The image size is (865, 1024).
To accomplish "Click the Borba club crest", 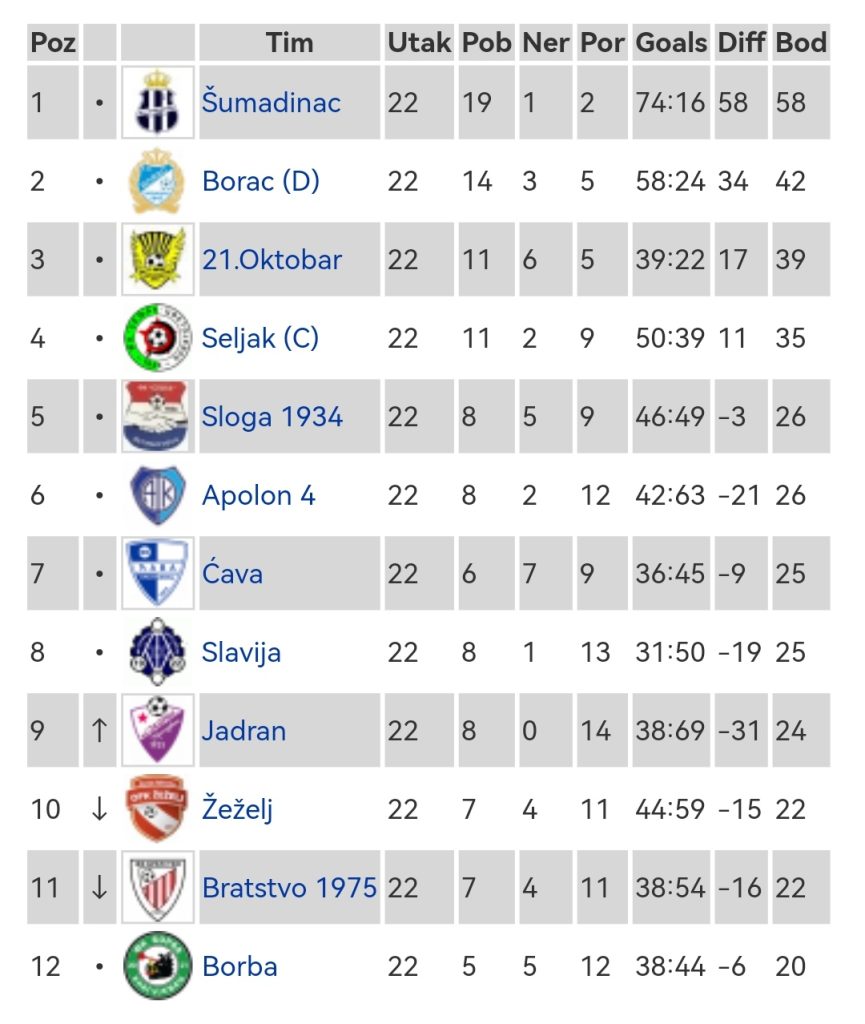I will (x=158, y=966).
